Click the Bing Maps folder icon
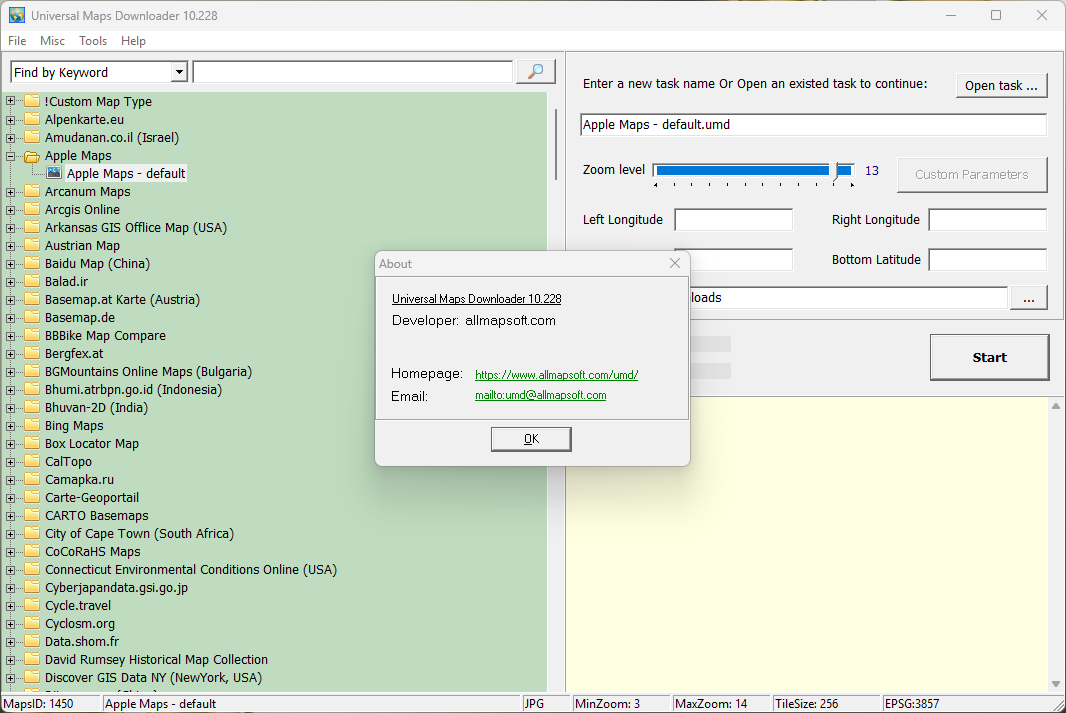 tap(32, 425)
